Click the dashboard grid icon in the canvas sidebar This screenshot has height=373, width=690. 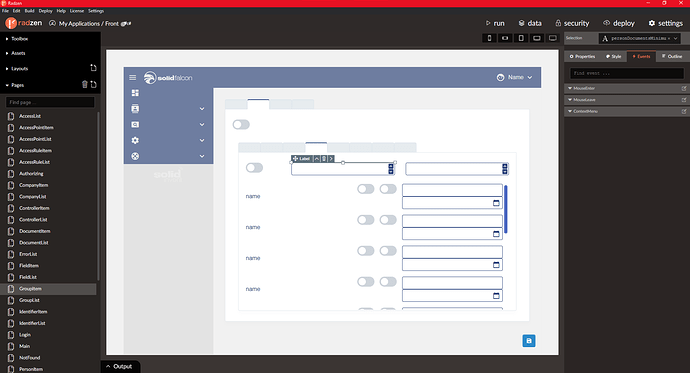coord(135,93)
